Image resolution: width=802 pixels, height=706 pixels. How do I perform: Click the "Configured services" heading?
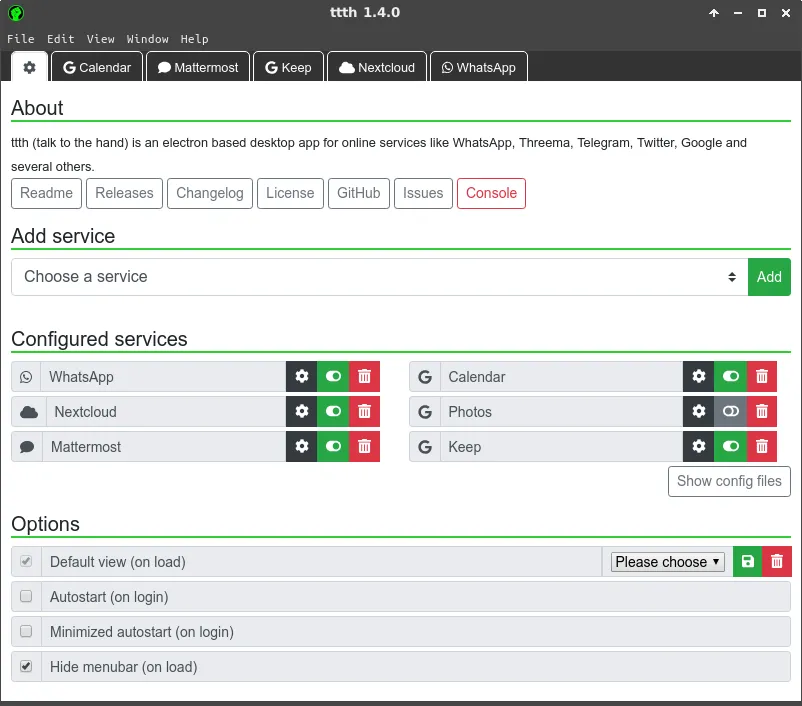pos(99,339)
